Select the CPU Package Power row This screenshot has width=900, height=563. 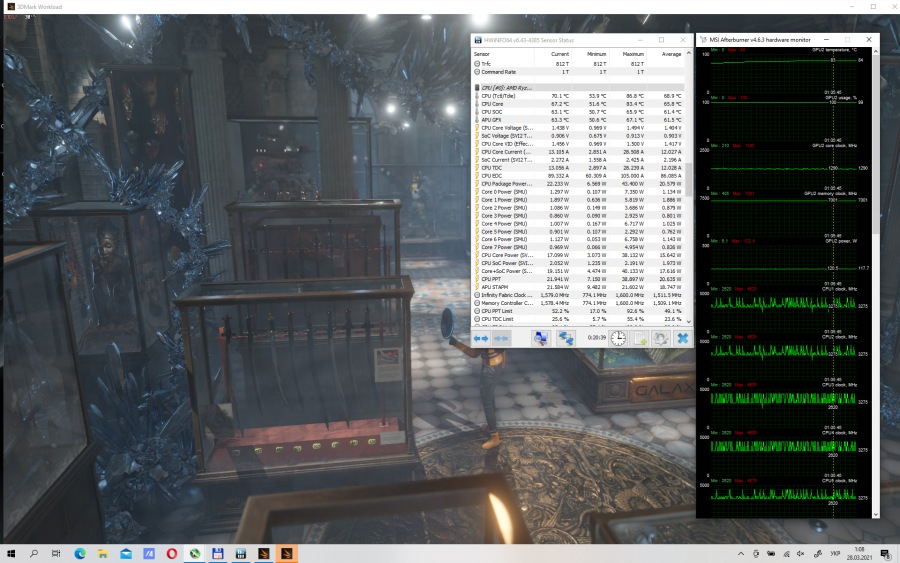pyautogui.click(x=578, y=184)
